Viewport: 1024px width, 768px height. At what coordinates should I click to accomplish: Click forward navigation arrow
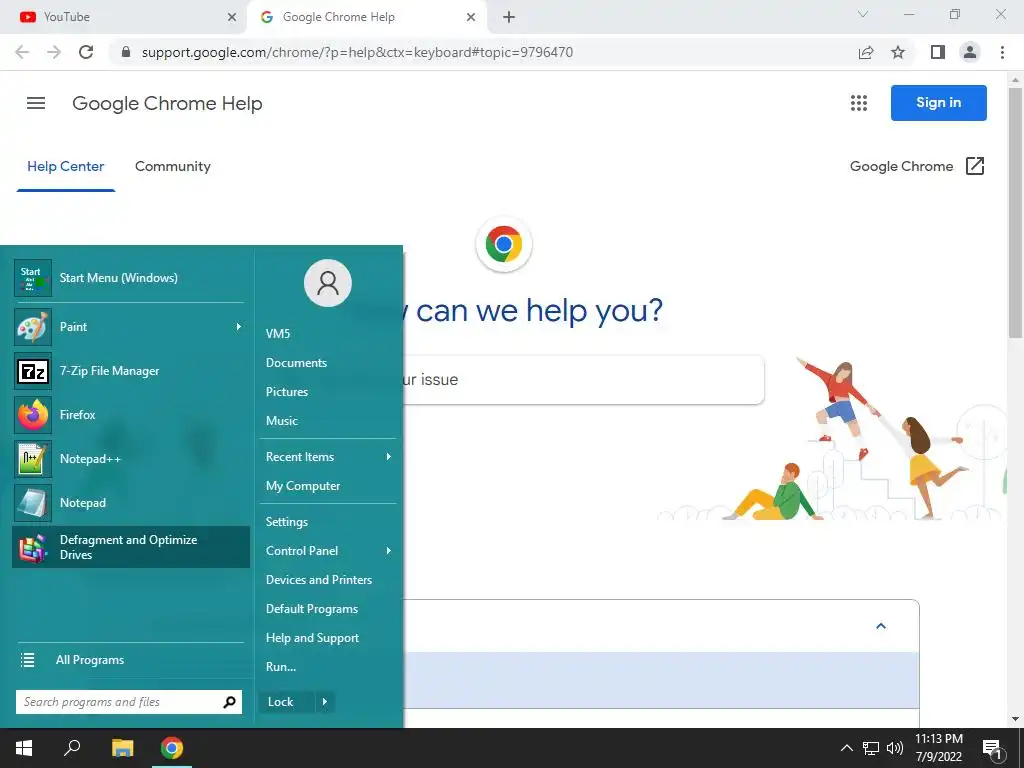pyautogui.click(x=54, y=52)
